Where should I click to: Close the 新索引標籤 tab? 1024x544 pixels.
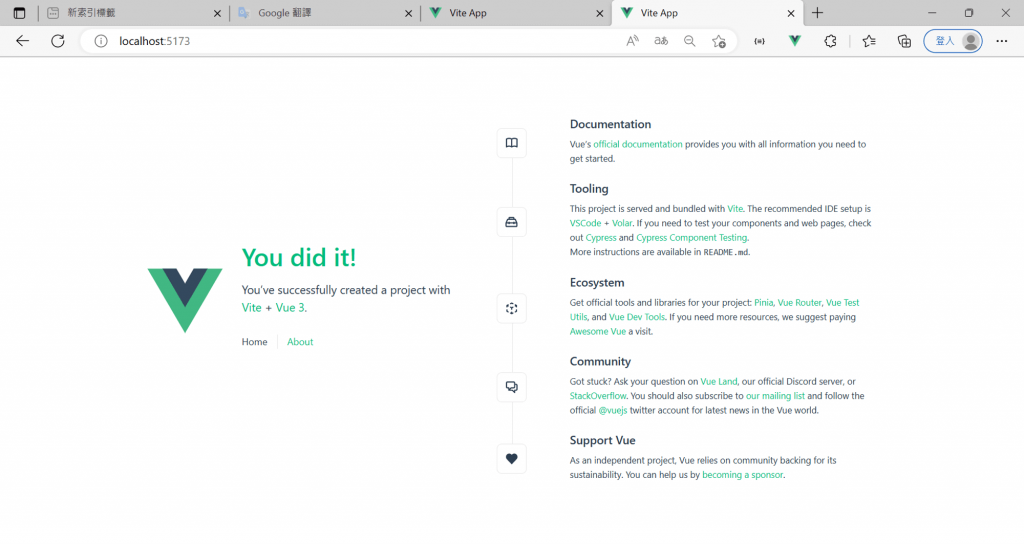(x=217, y=13)
